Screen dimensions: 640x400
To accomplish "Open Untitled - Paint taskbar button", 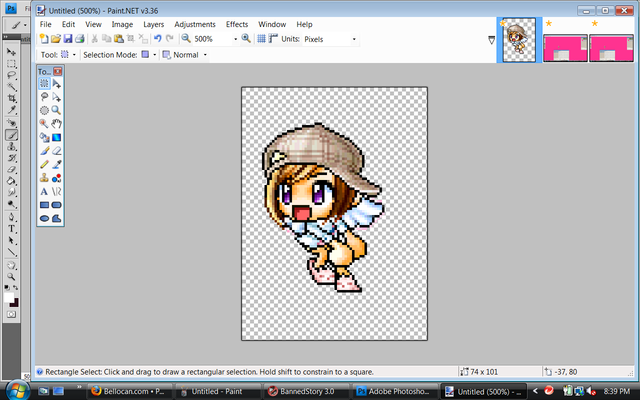I will 217,391.
